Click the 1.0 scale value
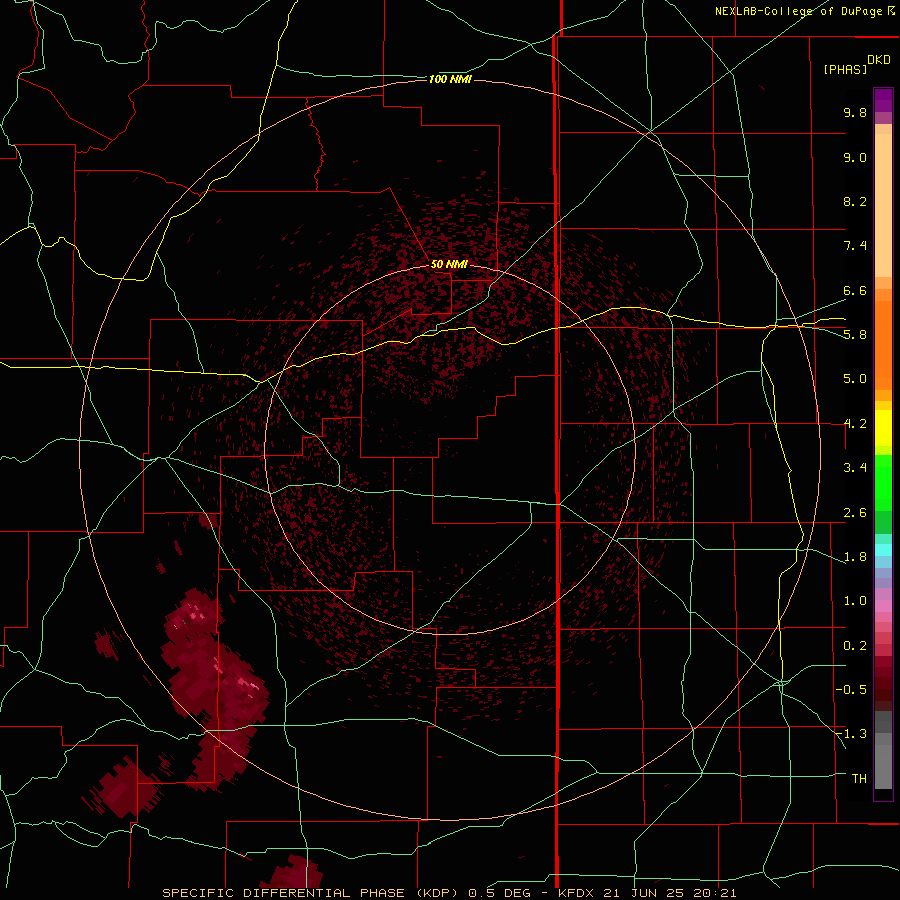The image size is (900, 900). (x=855, y=601)
